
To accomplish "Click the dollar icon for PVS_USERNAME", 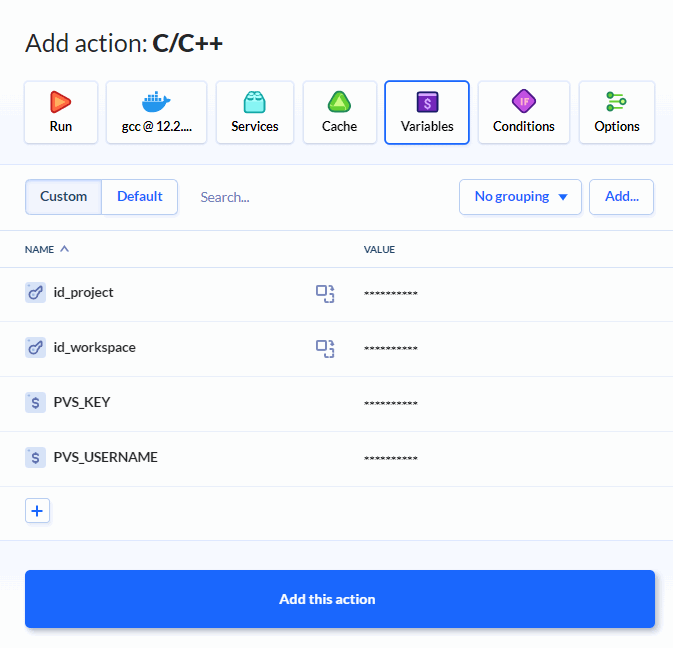I will coord(36,458).
